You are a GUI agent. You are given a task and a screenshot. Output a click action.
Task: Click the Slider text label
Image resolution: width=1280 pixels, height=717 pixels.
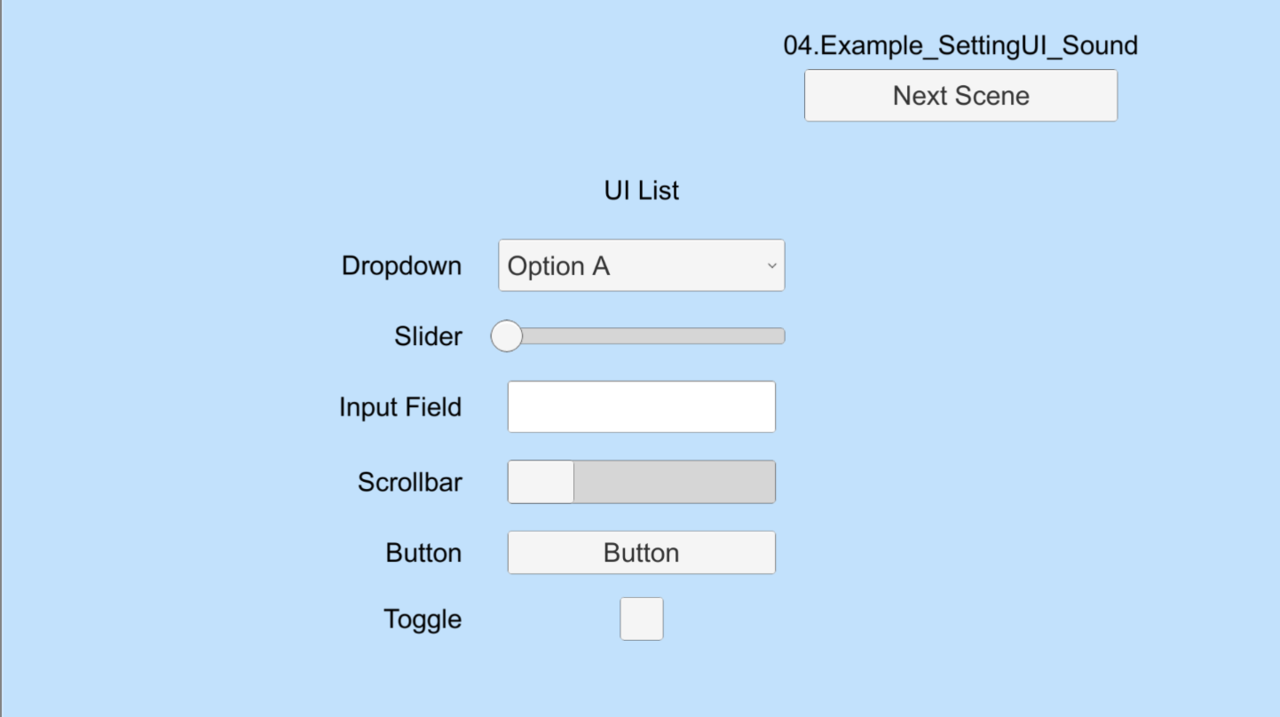coord(428,337)
